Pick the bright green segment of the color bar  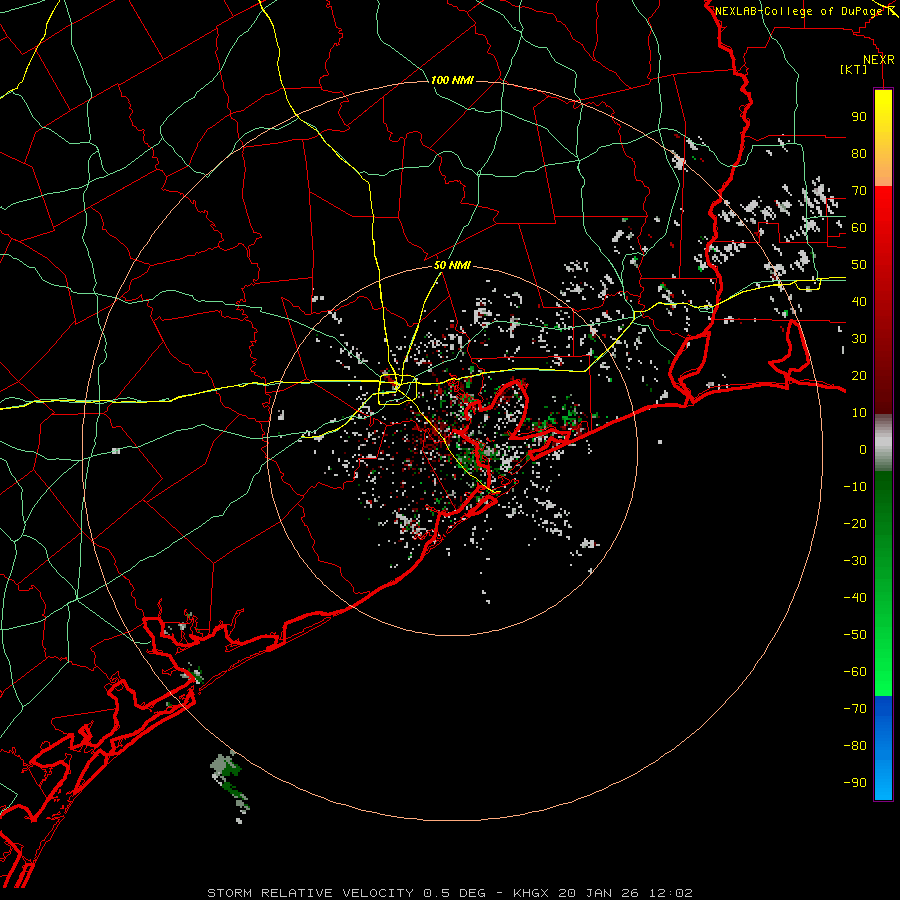(x=883, y=643)
